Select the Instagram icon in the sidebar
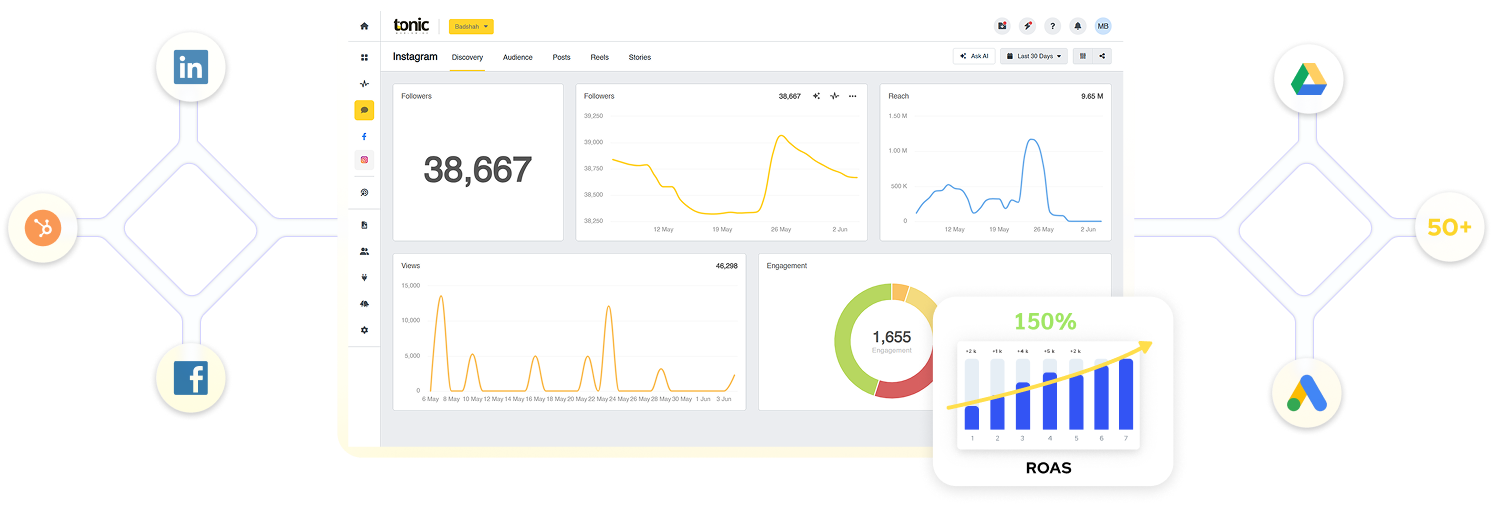Screen dimensions: 1493x506 [364, 160]
